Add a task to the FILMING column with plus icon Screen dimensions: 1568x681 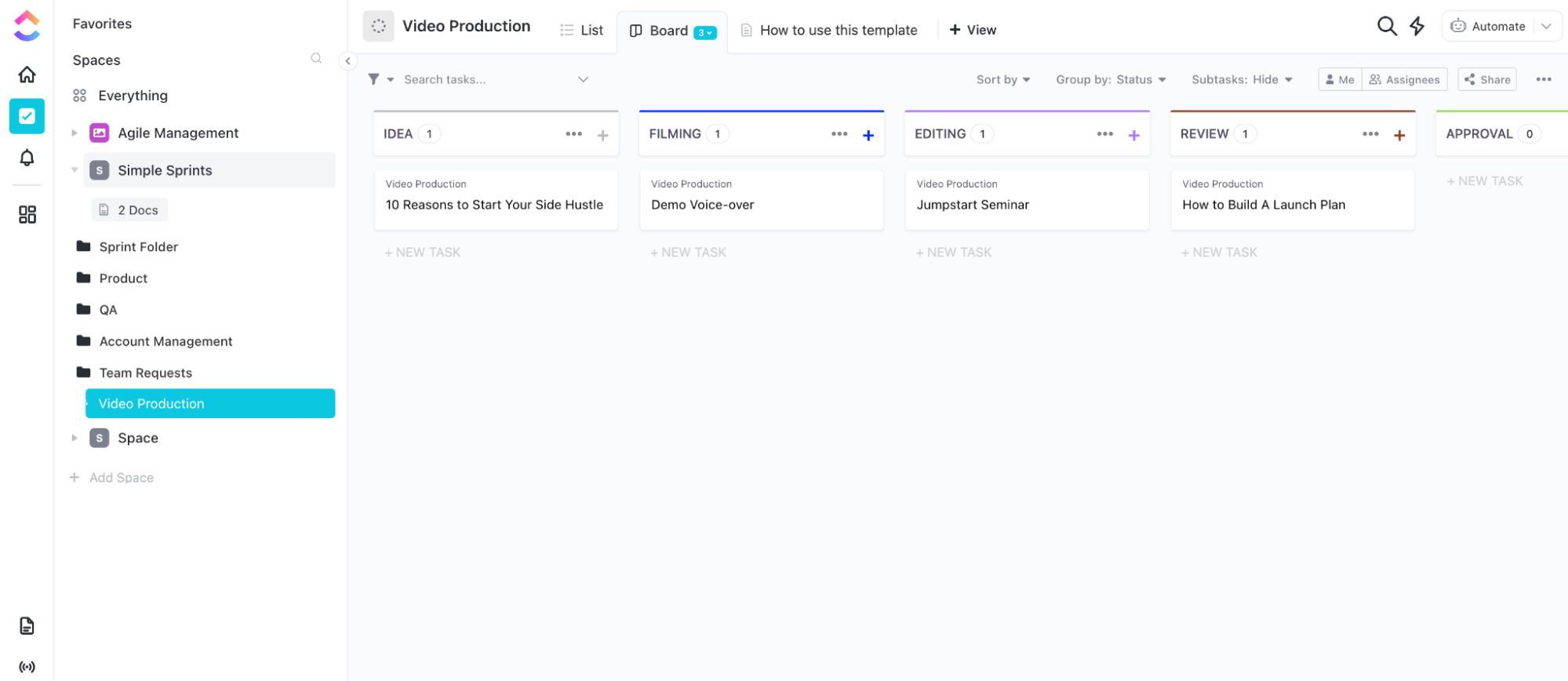[868, 135]
